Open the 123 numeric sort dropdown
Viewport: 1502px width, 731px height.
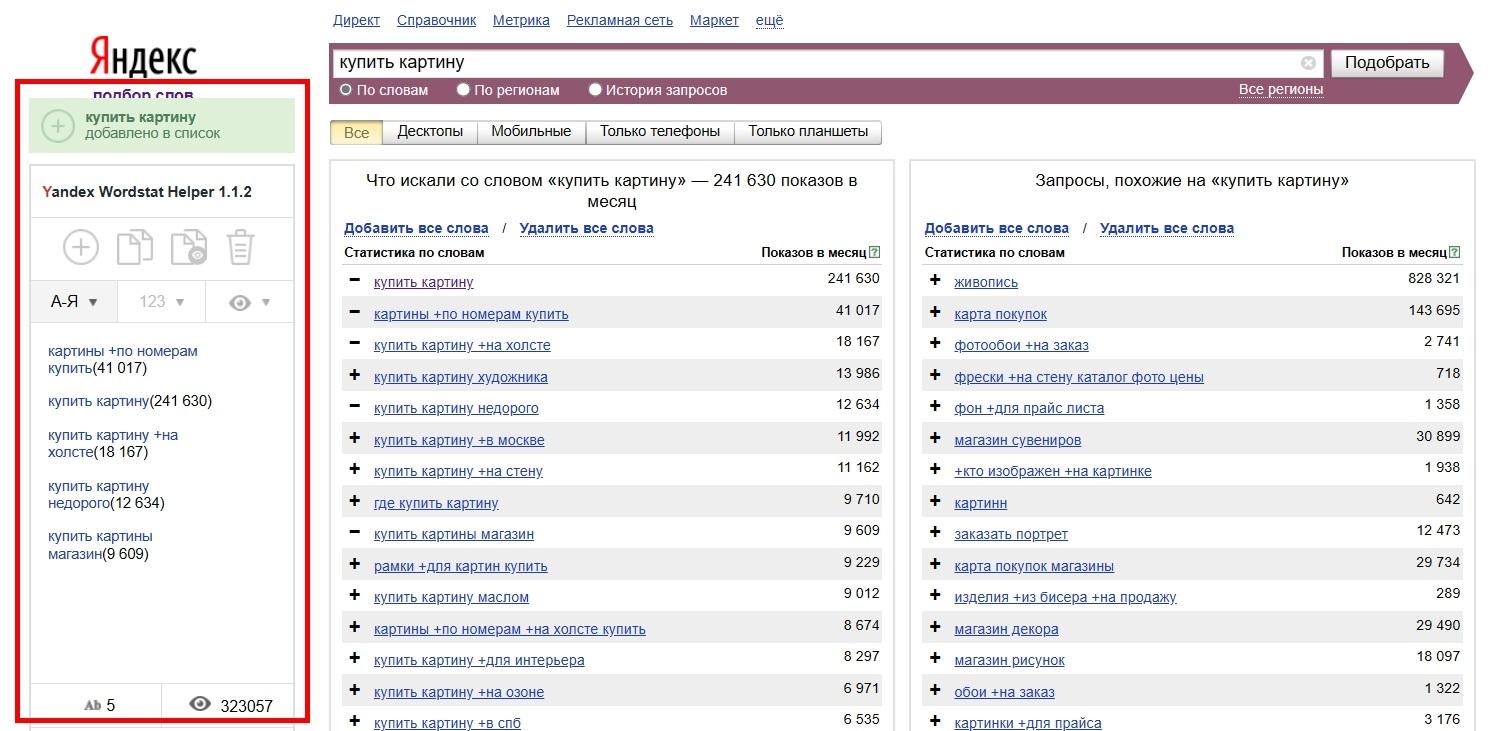coord(161,301)
